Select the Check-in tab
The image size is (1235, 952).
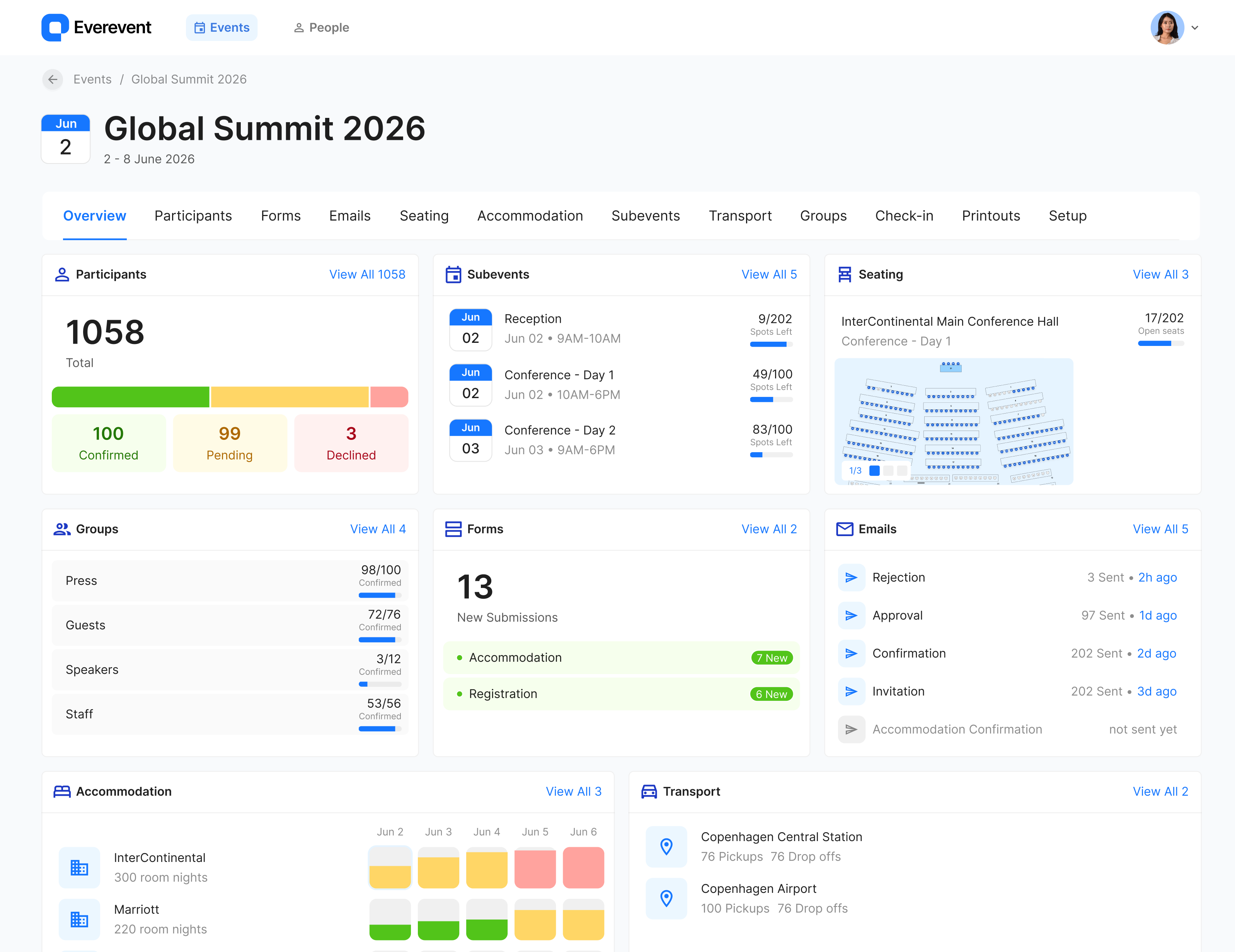pyautogui.click(x=904, y=216)
